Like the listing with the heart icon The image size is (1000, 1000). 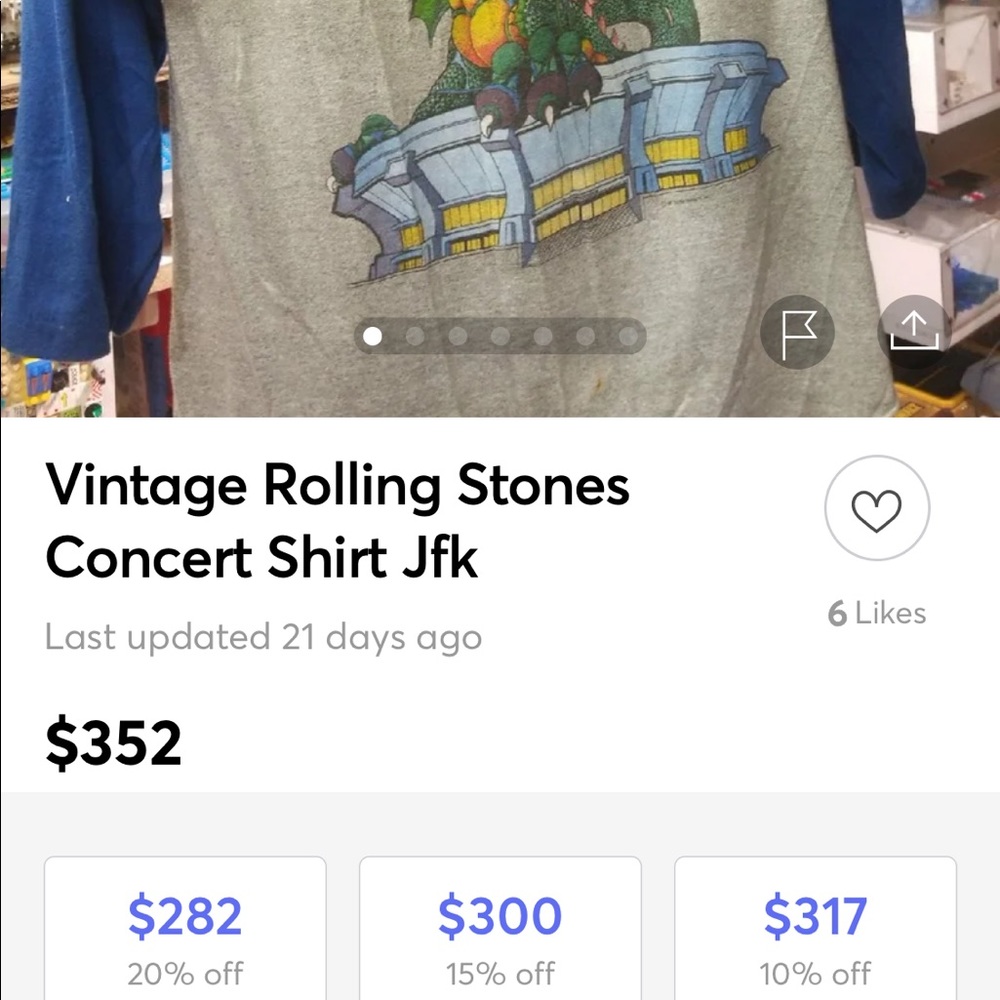[877, 510]
